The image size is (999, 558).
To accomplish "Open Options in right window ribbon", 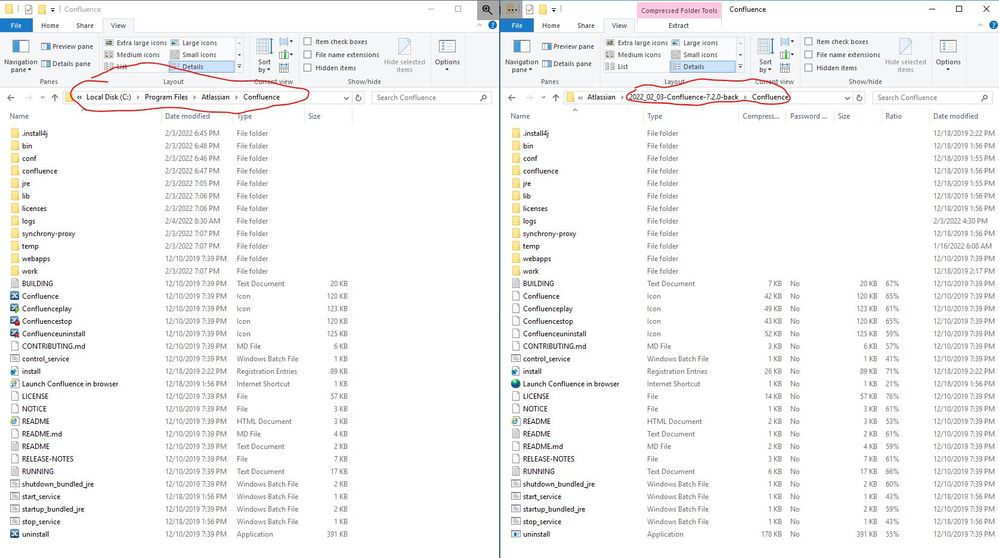I will [x=948, y=55].
